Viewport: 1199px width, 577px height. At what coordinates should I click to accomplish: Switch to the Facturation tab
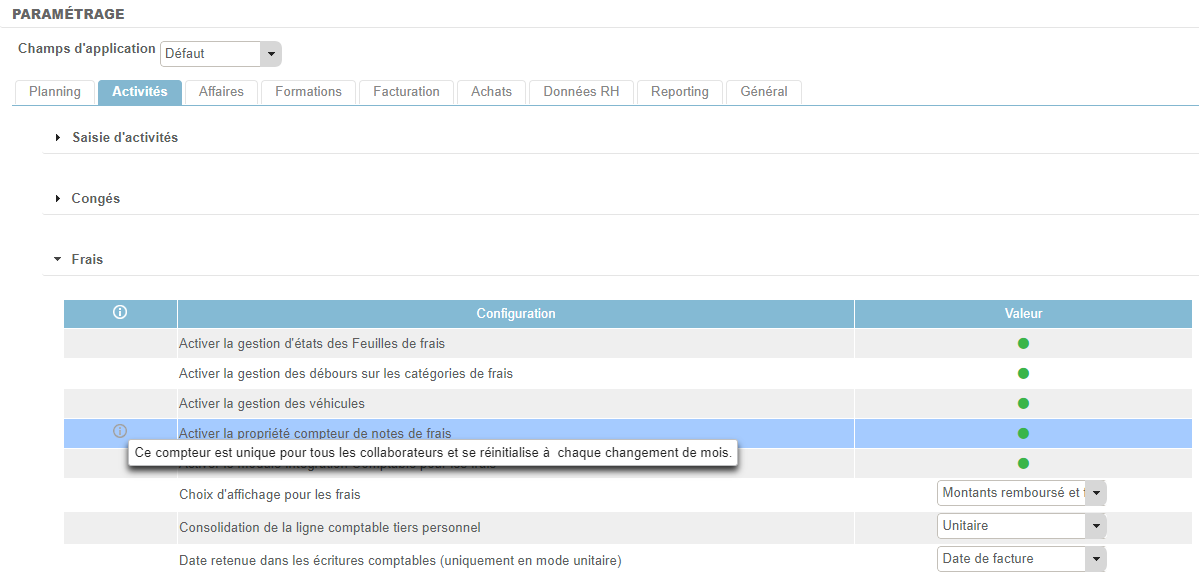406,92
